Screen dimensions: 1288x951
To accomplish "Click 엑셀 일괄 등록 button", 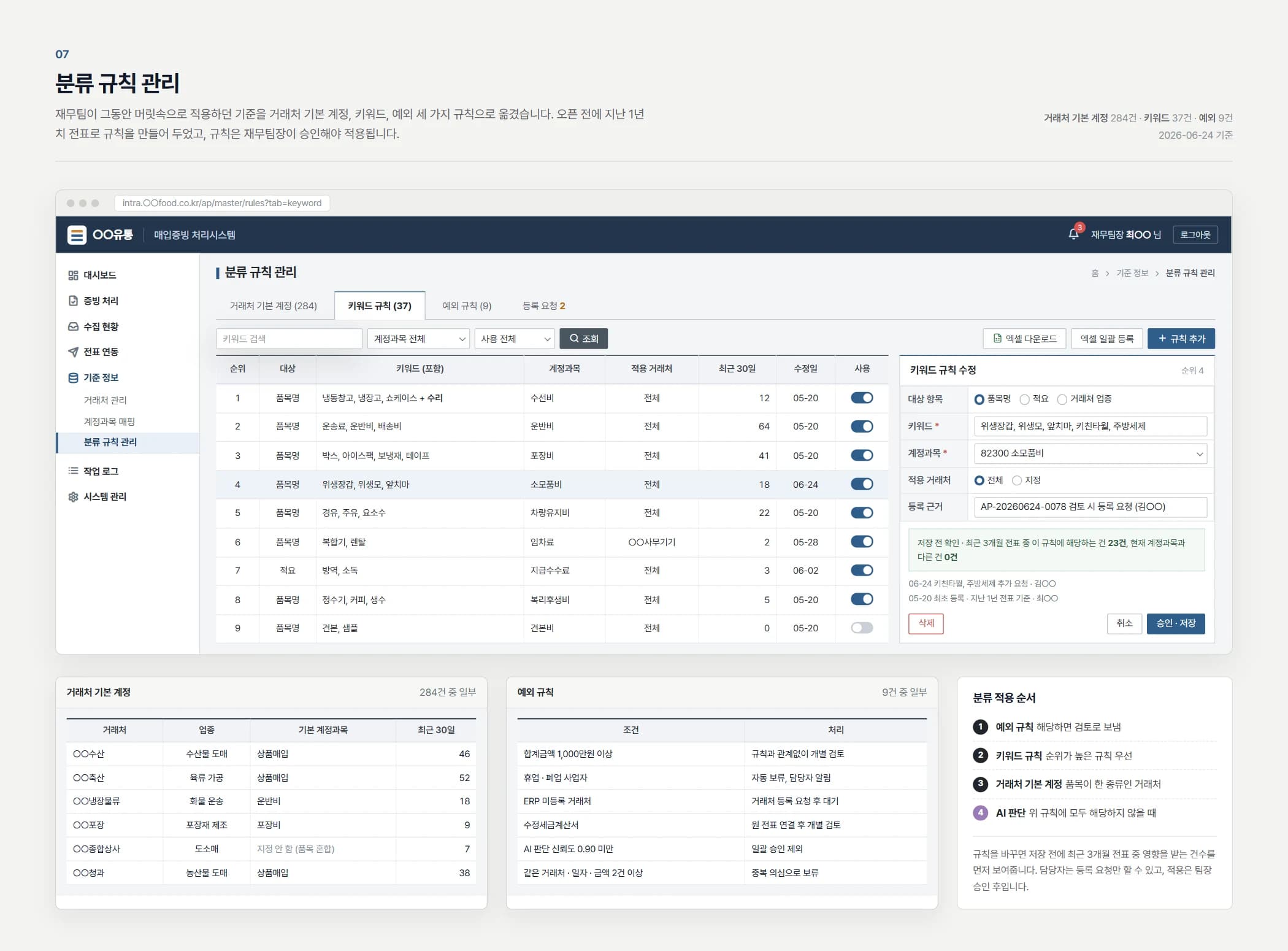I will tap(1106, 339).
